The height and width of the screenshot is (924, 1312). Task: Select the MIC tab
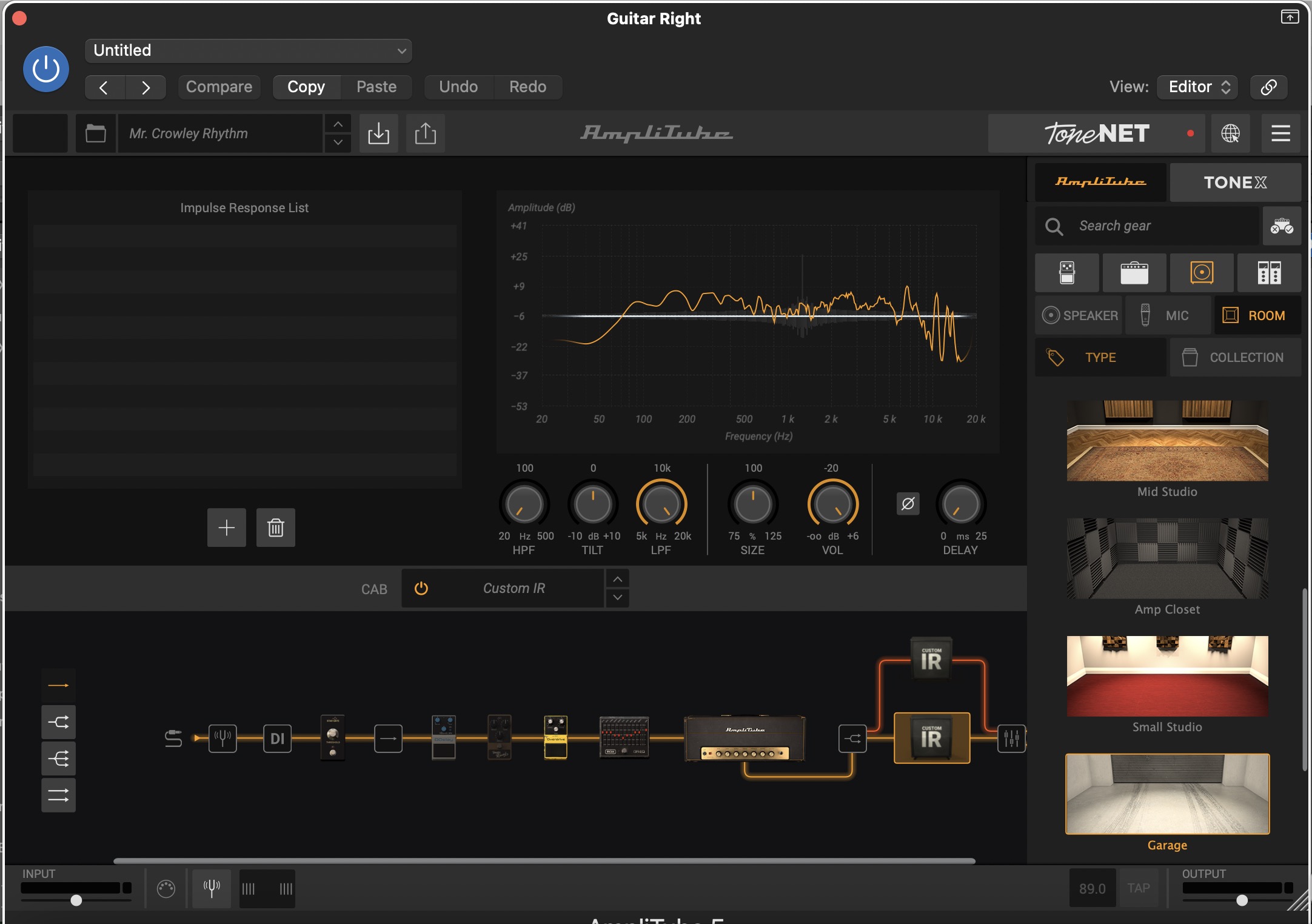pyautogui.click(x=1168, y=315)
